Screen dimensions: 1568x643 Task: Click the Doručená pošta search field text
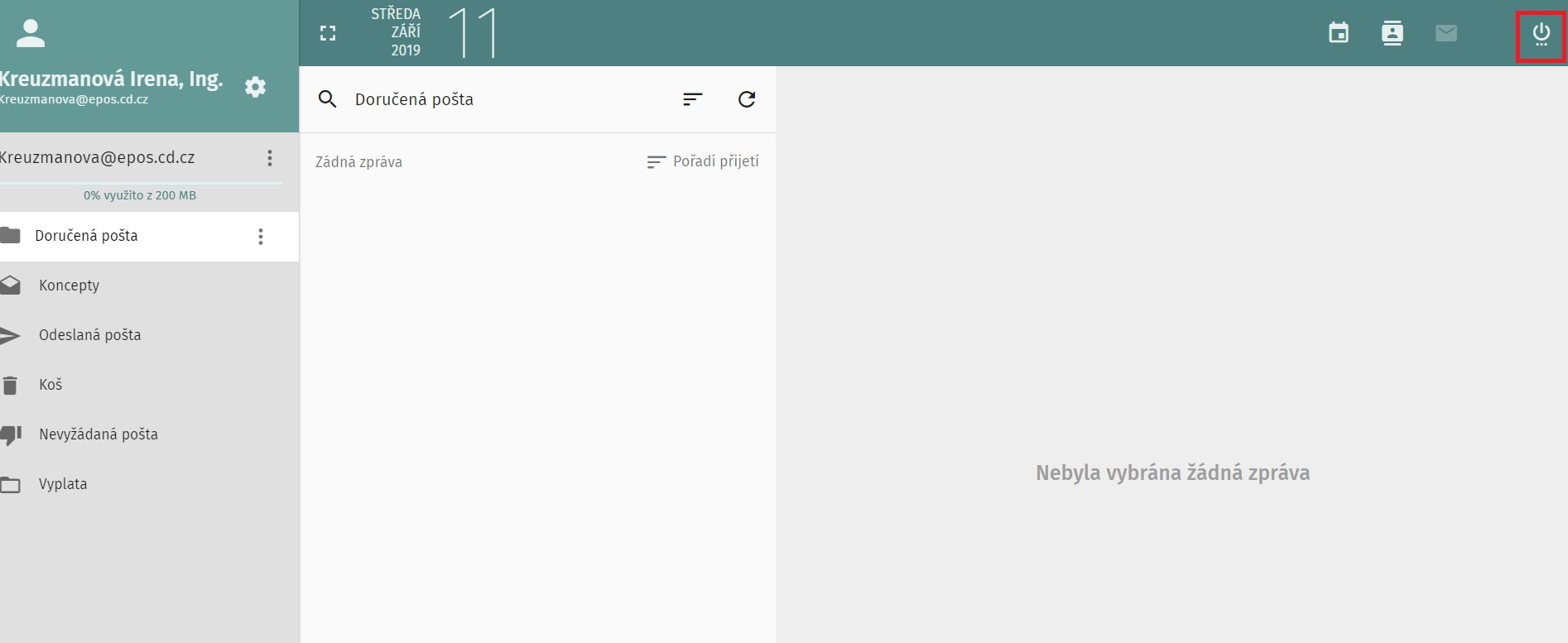(414, 99)
